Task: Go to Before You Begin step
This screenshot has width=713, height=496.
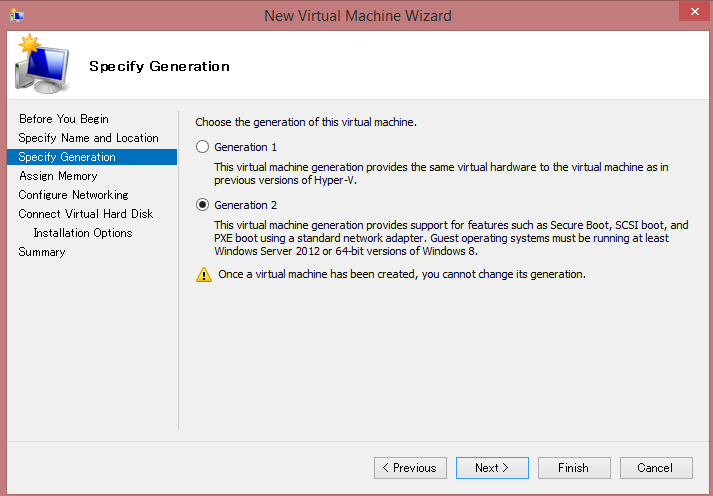Action: tap(64, 119)
